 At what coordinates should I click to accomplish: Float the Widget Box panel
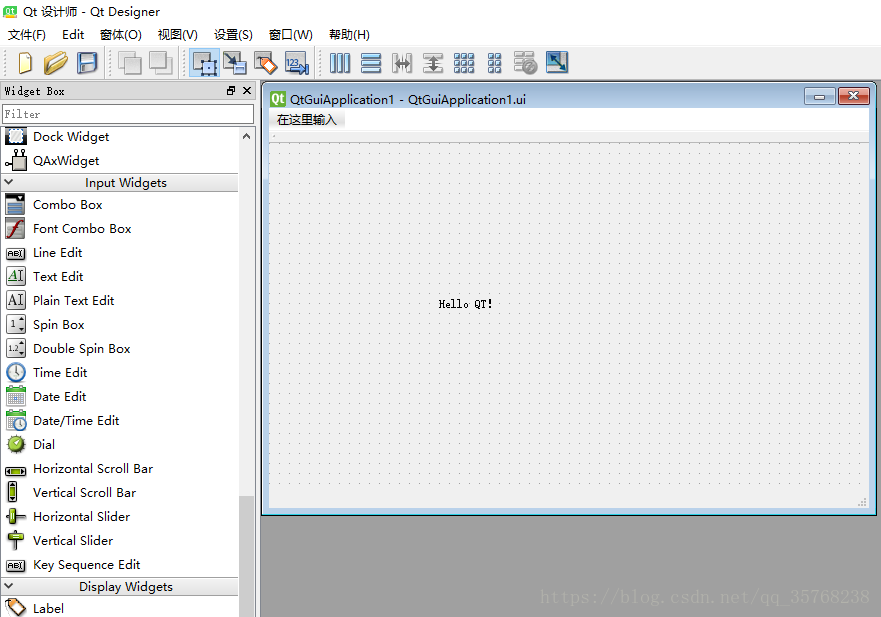pyautogui.click(x=231, y=90)
